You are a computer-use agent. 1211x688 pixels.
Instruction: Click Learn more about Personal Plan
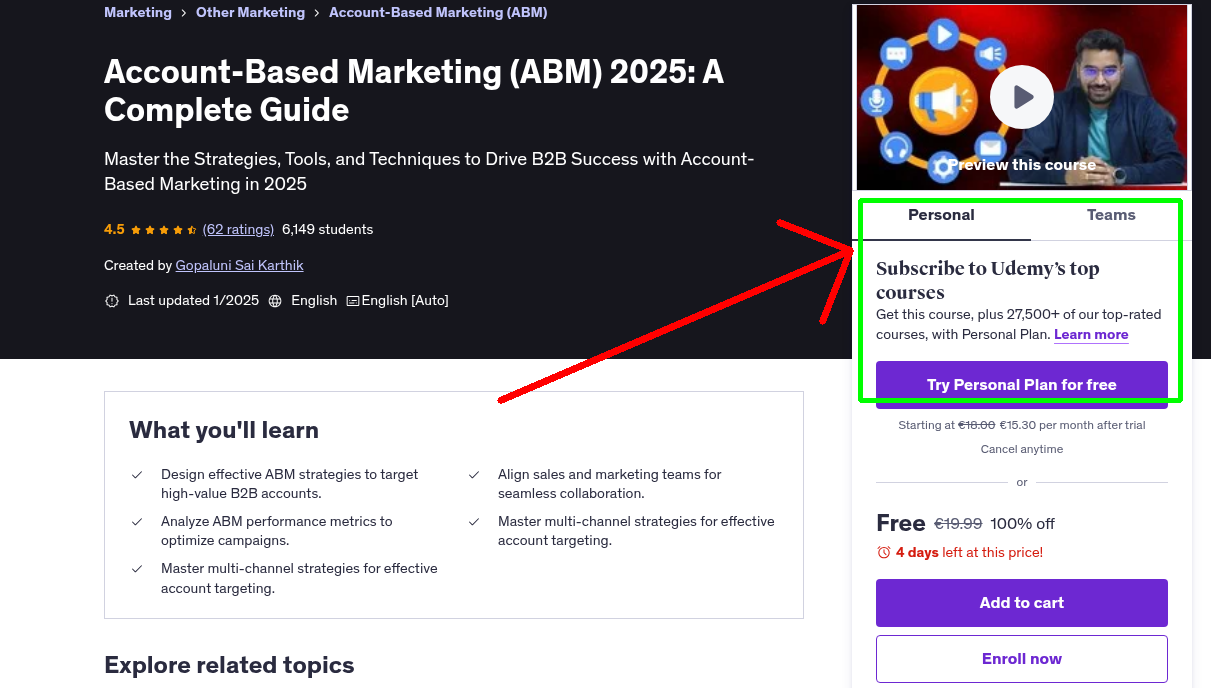[1091, 335]
